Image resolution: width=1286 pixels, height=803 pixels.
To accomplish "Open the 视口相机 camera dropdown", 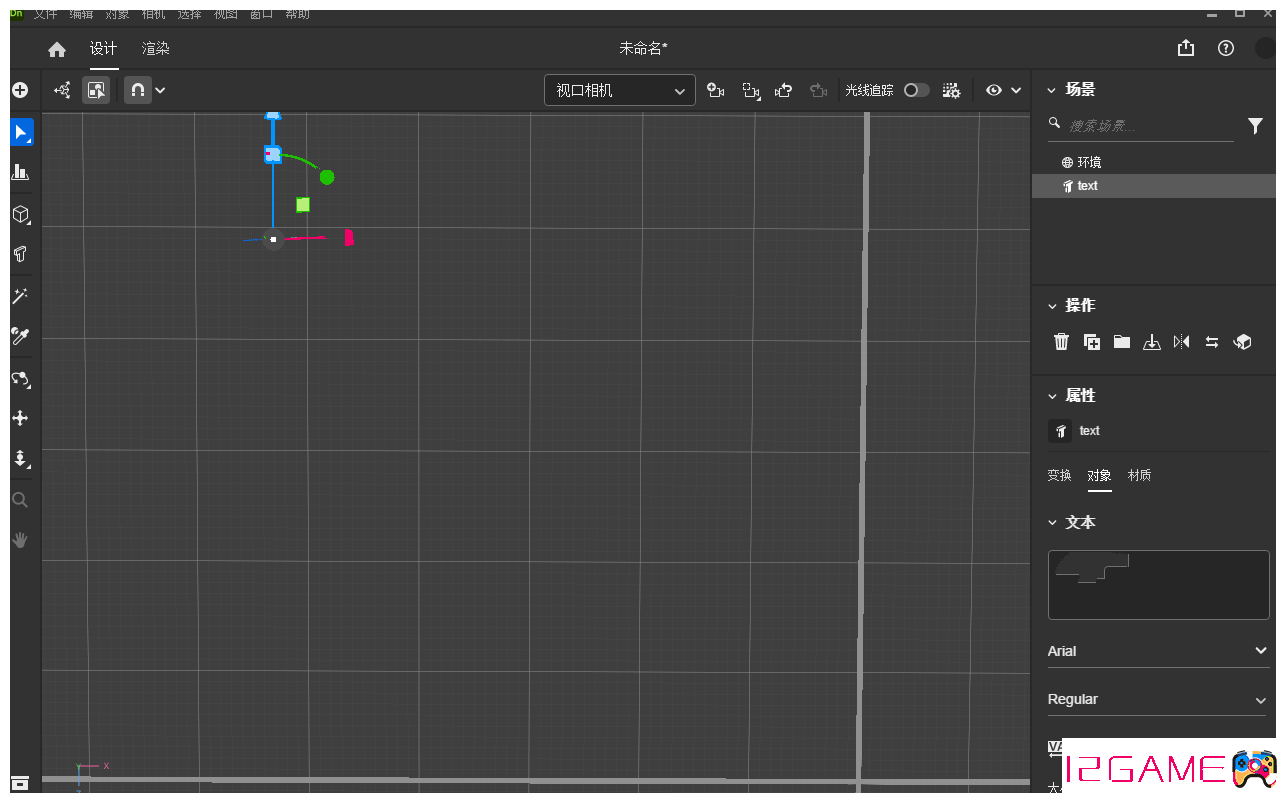I will (620, 90).
